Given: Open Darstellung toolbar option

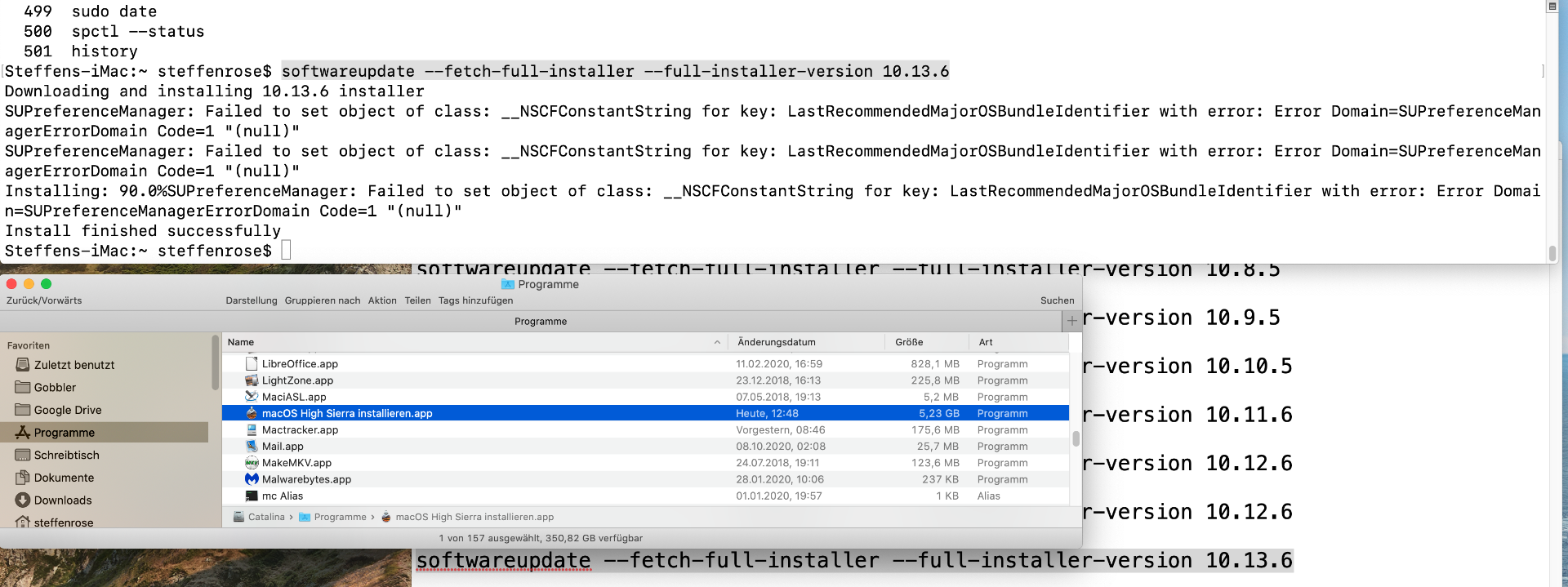Looking at the screenshot, I should pos(252,300).
